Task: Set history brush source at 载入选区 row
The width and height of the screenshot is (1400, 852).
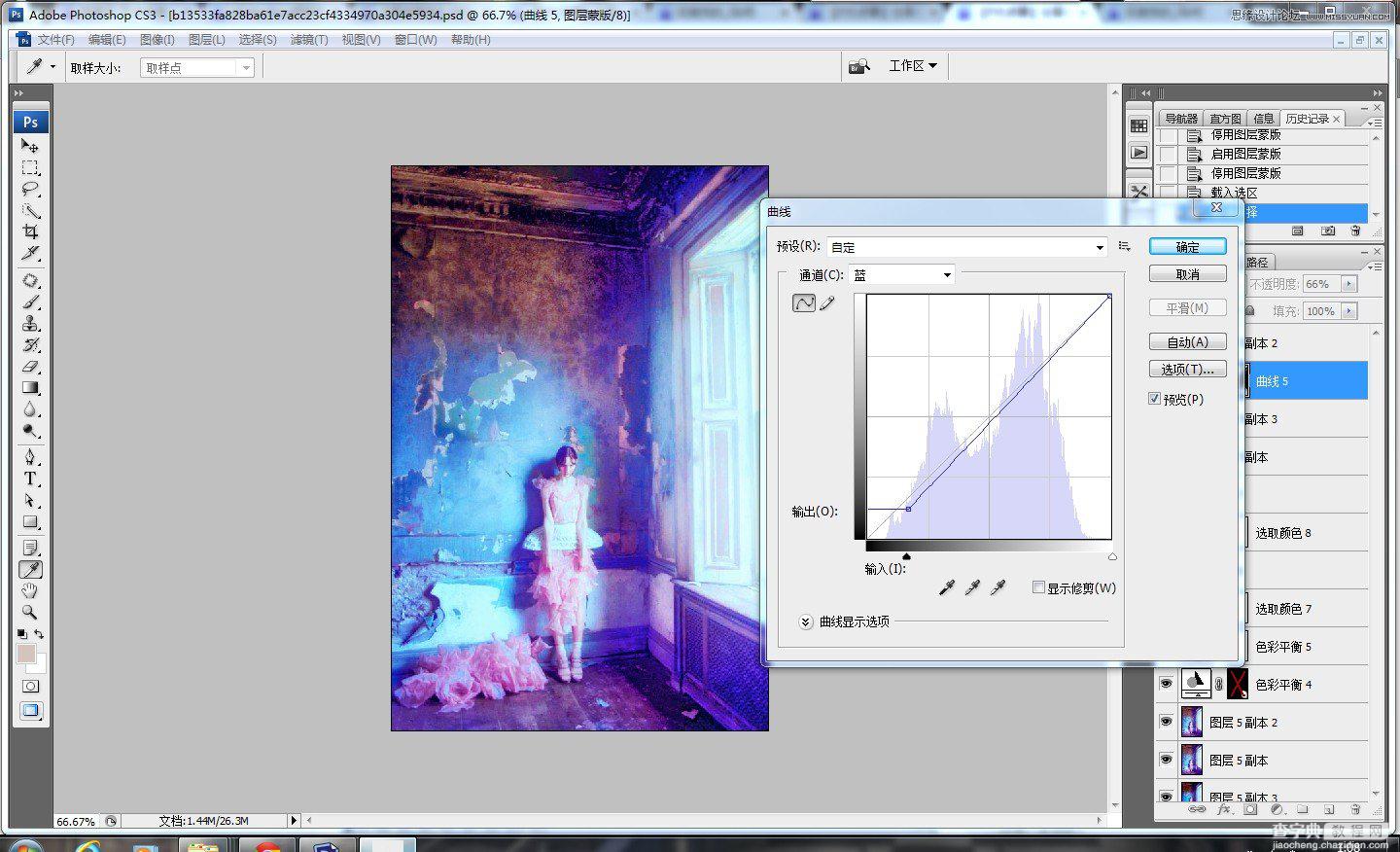Action: [x=1168, y=193]
